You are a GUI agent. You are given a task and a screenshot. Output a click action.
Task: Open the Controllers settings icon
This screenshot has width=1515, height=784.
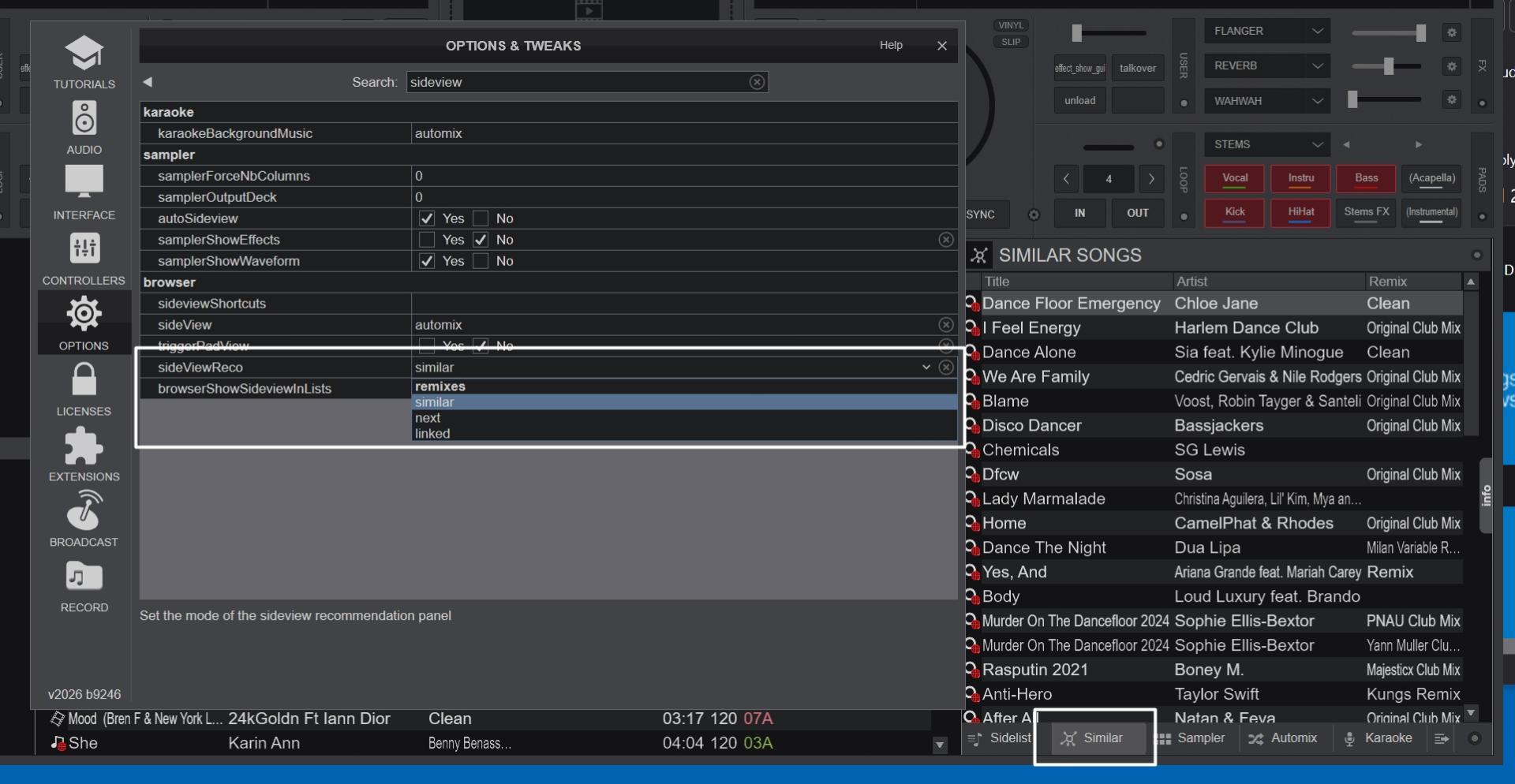click(84, 250)
